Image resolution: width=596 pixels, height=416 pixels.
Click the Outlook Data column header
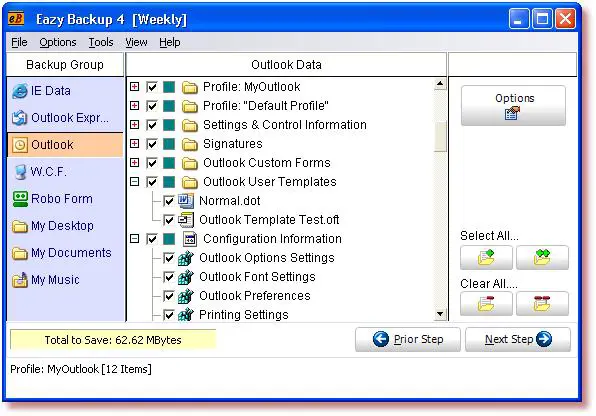(x=286, y=65)
